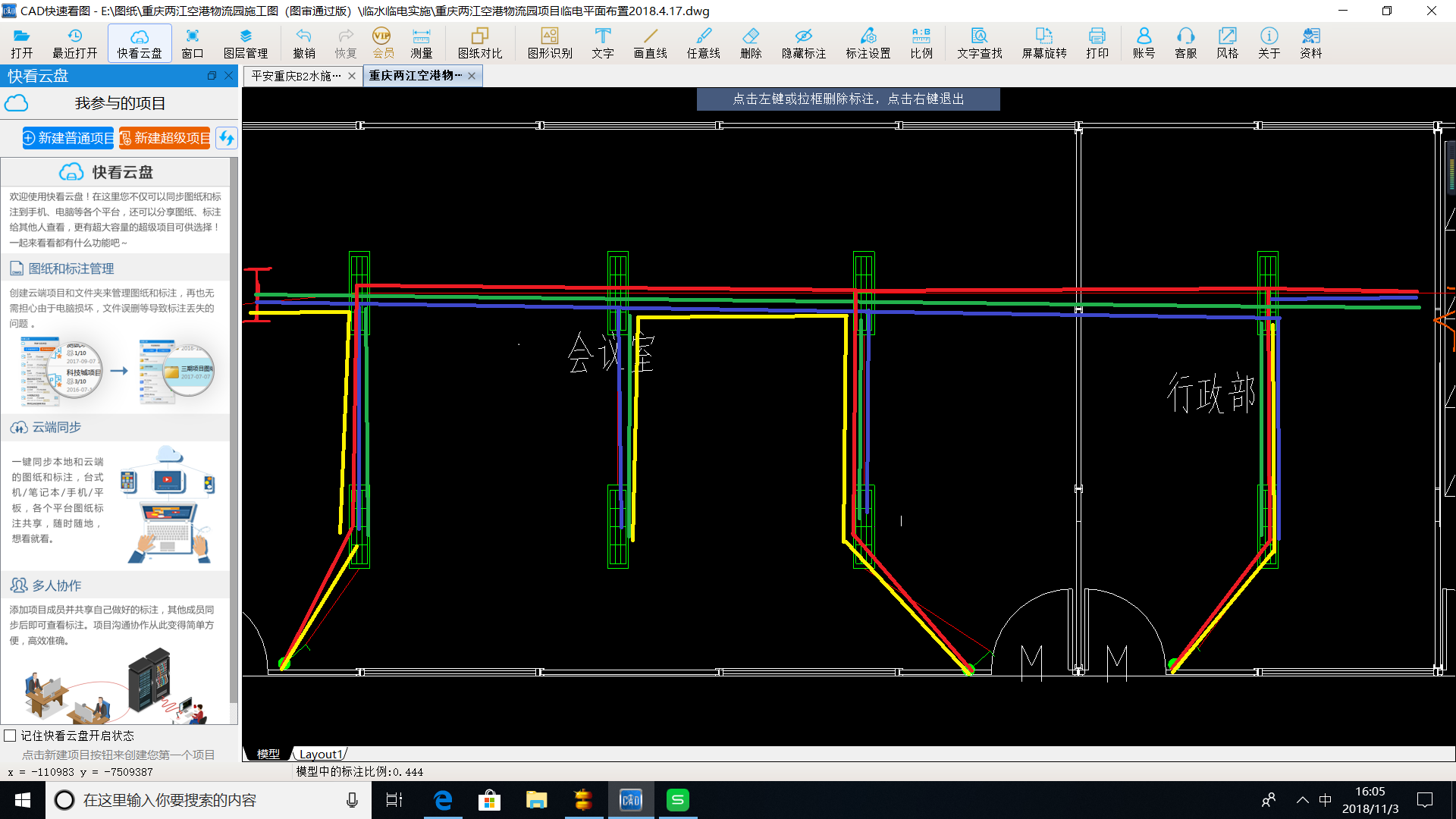Select the 重庆两江空港物 drawing tab
This screenshot has width=1456, height=819.
(416, 76)
